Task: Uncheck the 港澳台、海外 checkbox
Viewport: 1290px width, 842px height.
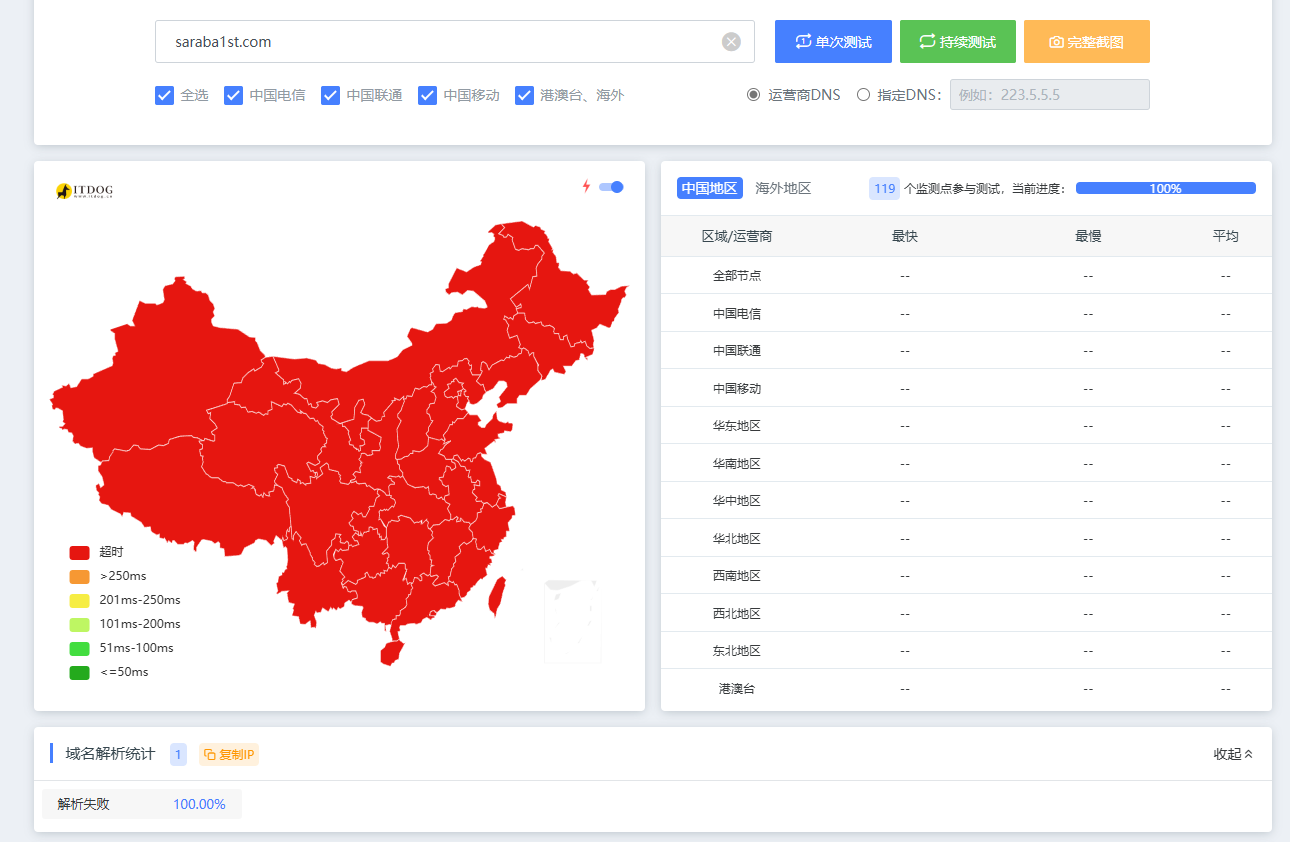Action: point(525,95)
